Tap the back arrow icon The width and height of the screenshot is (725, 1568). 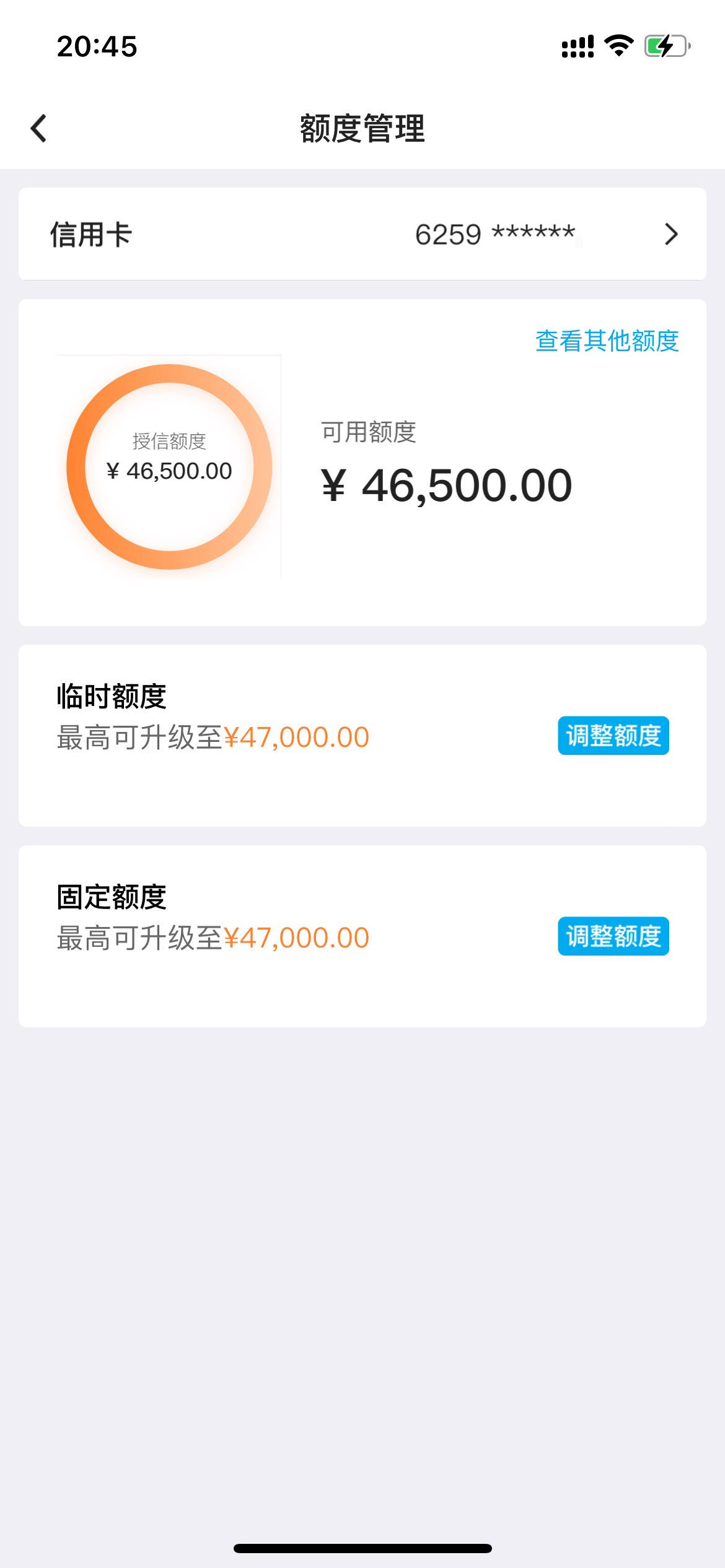[x=38, y=128]
